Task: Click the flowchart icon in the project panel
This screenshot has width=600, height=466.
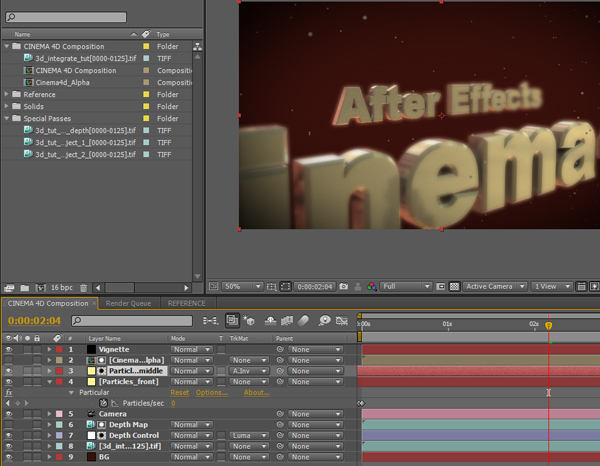Action: coord(197,47)
